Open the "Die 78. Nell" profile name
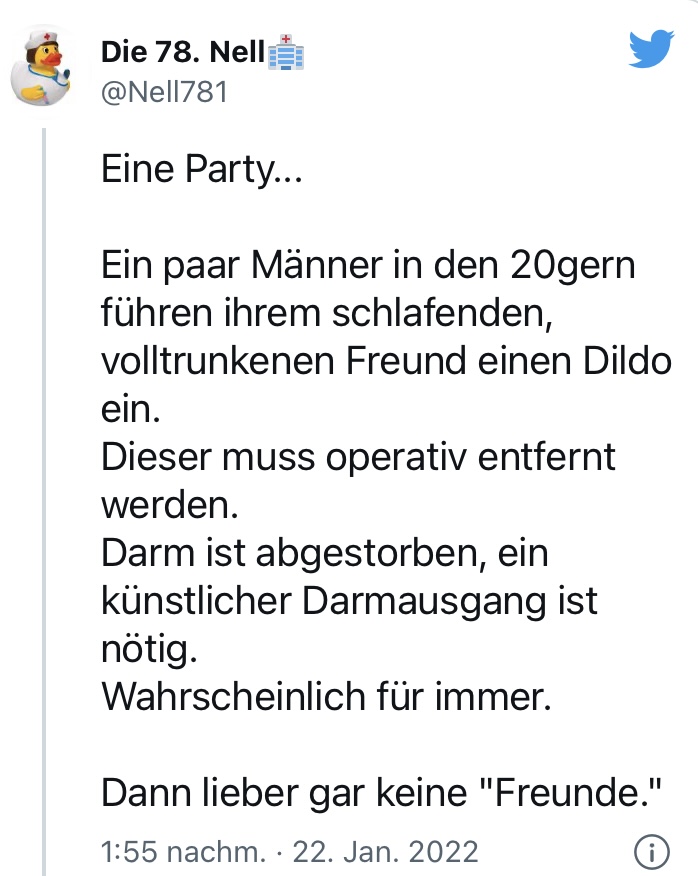The image size is (698, 876). click(x=180, y=54)
